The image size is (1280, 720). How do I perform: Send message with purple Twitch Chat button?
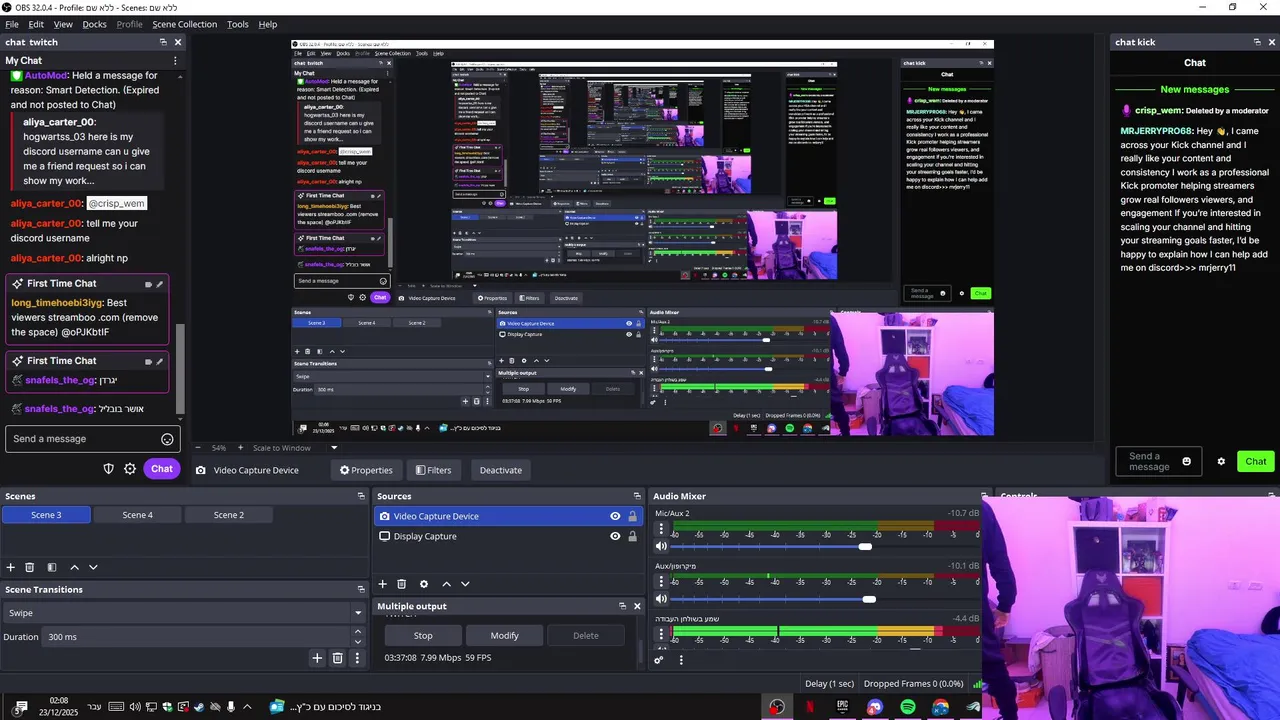coord(162,469)
